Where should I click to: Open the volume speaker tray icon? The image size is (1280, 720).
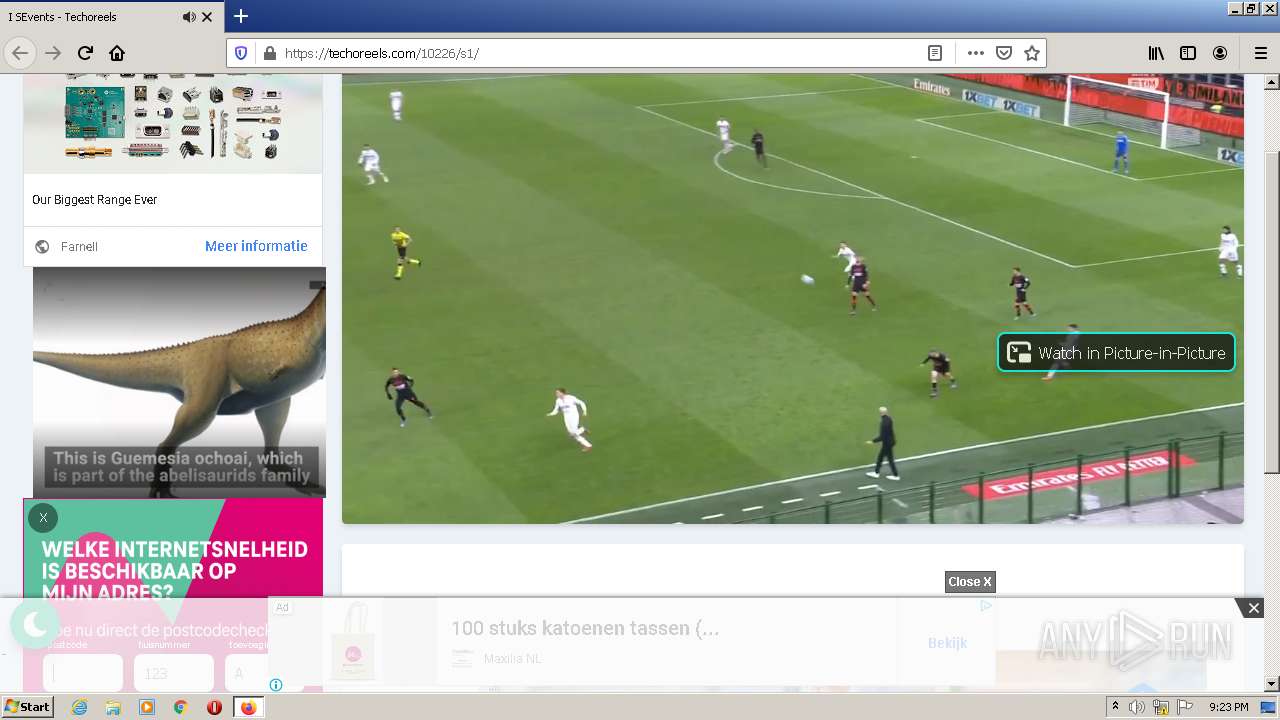pyautogui.click(x=1137, y=707)
